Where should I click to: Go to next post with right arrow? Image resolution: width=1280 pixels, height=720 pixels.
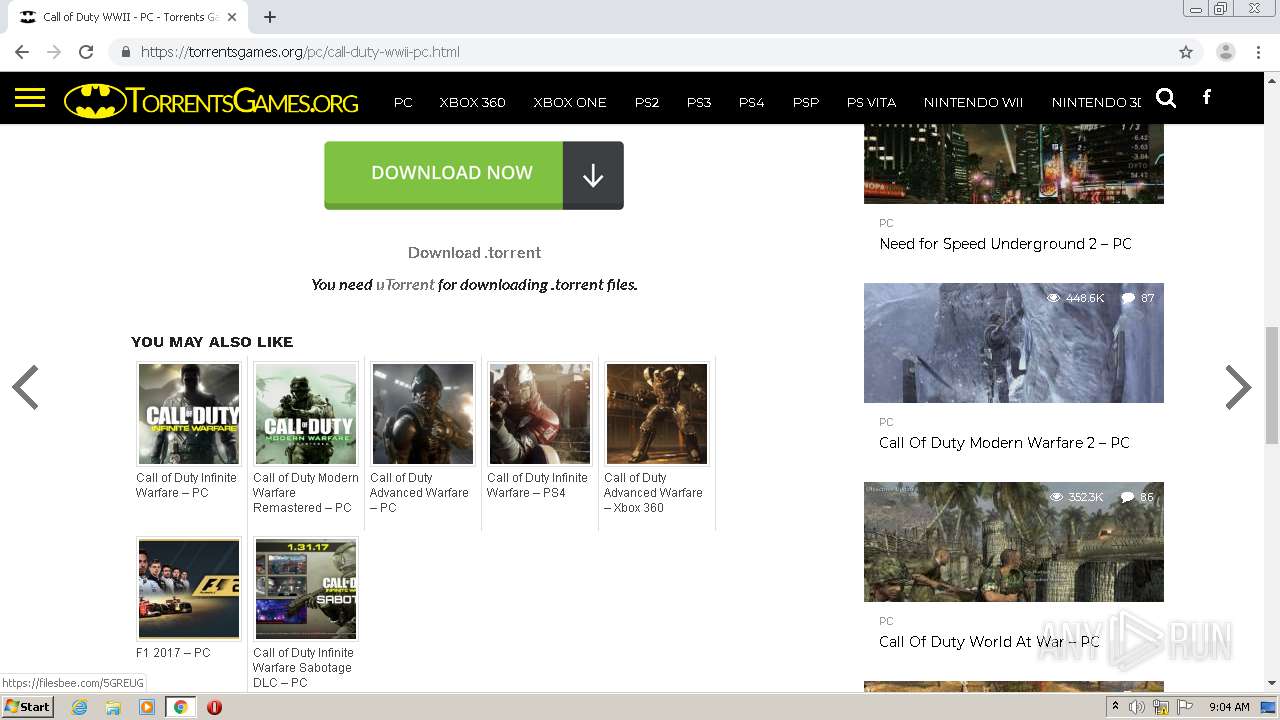pyautogui.click(x=1238, y=387)
